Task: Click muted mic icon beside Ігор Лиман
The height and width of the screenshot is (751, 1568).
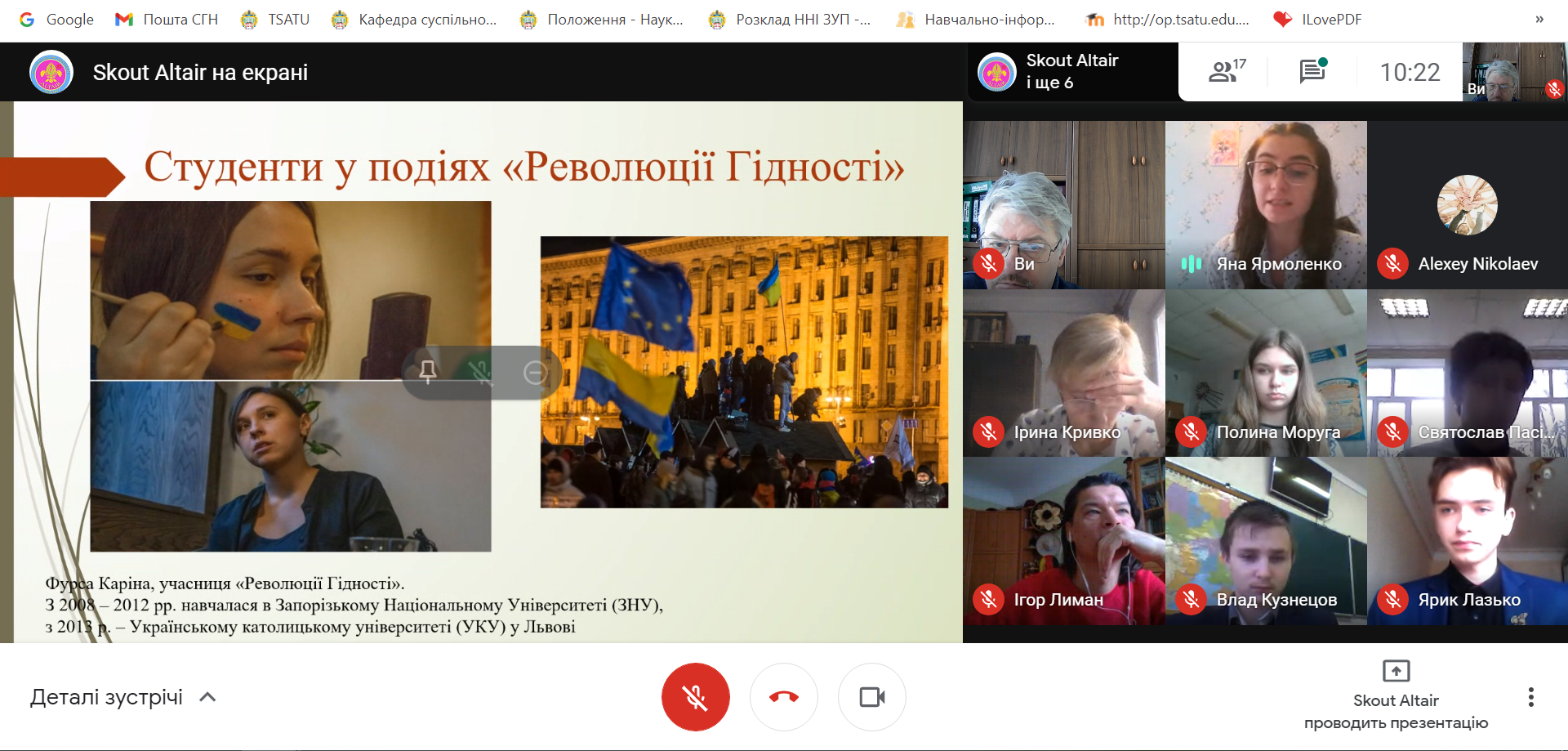Action: pyautogui.click(x=989, y=600)
